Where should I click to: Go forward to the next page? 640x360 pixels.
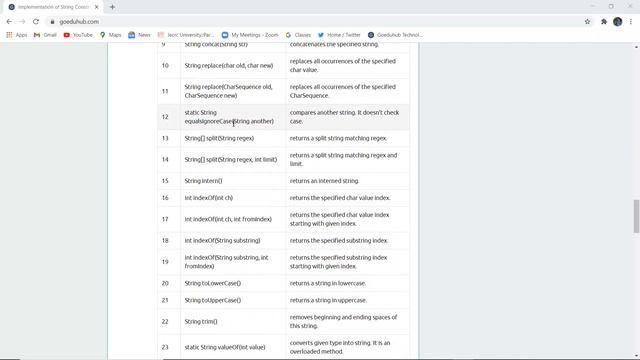(x=22, y=22)
